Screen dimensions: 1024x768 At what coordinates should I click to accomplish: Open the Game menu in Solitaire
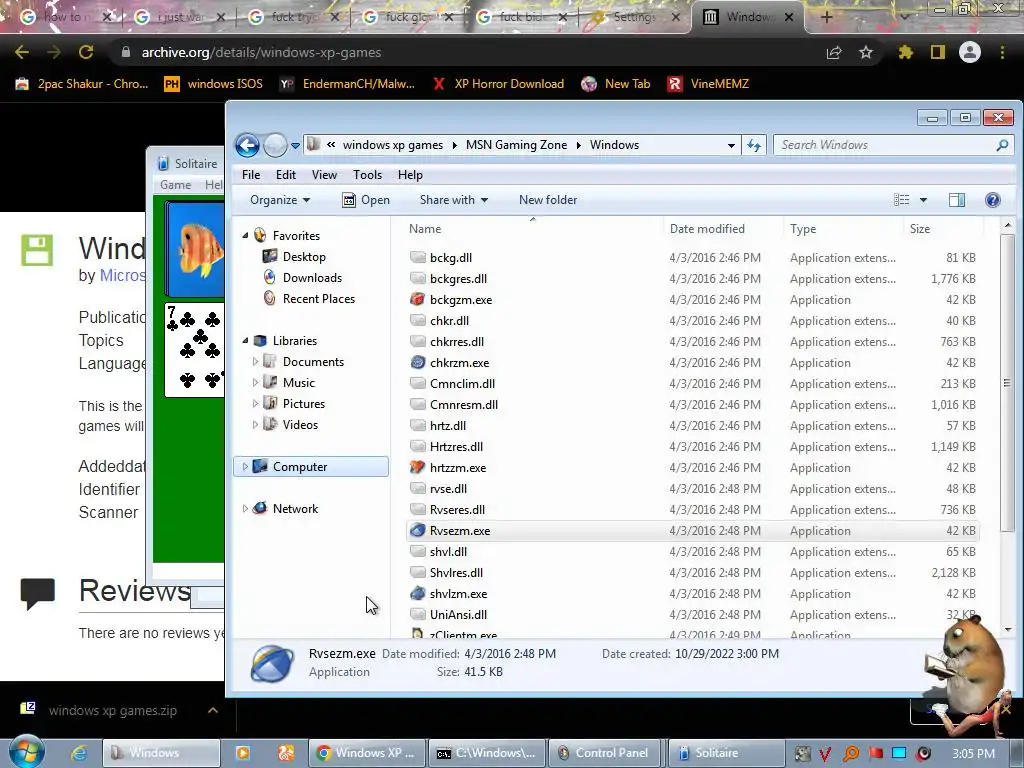coord(176,185)
